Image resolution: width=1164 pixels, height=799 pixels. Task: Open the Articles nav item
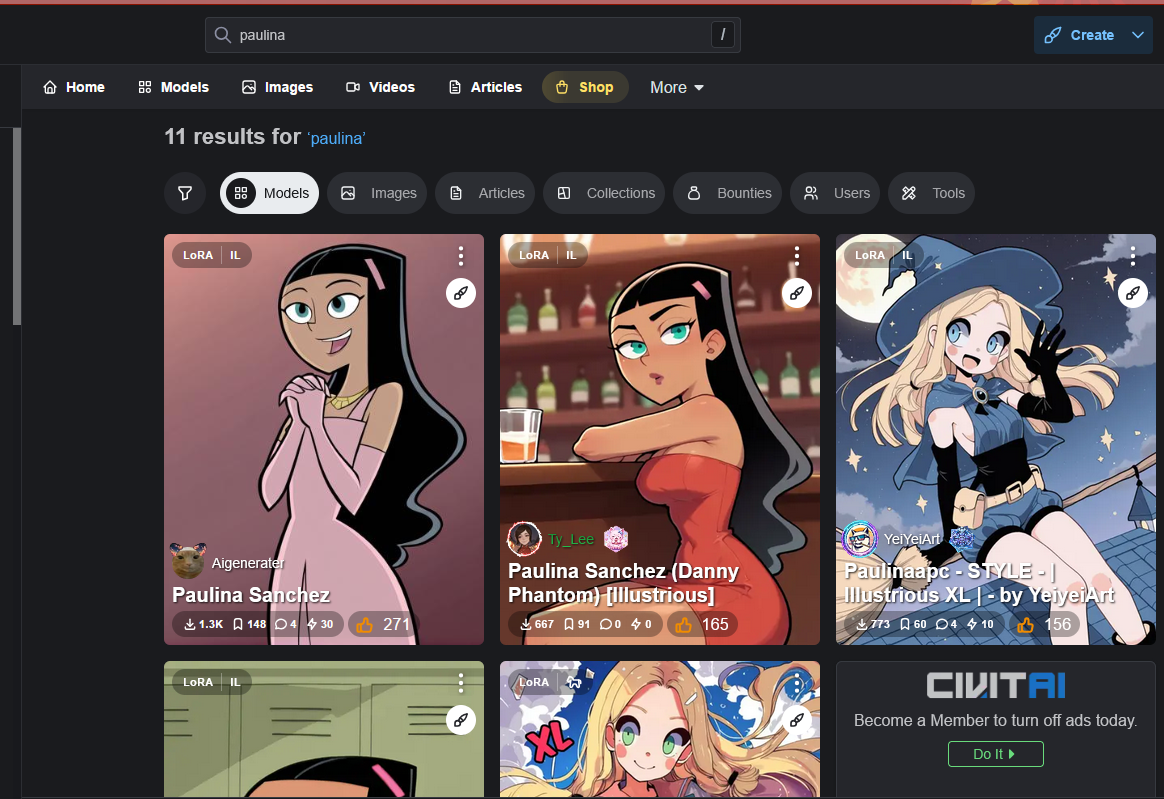coord(485,88)
